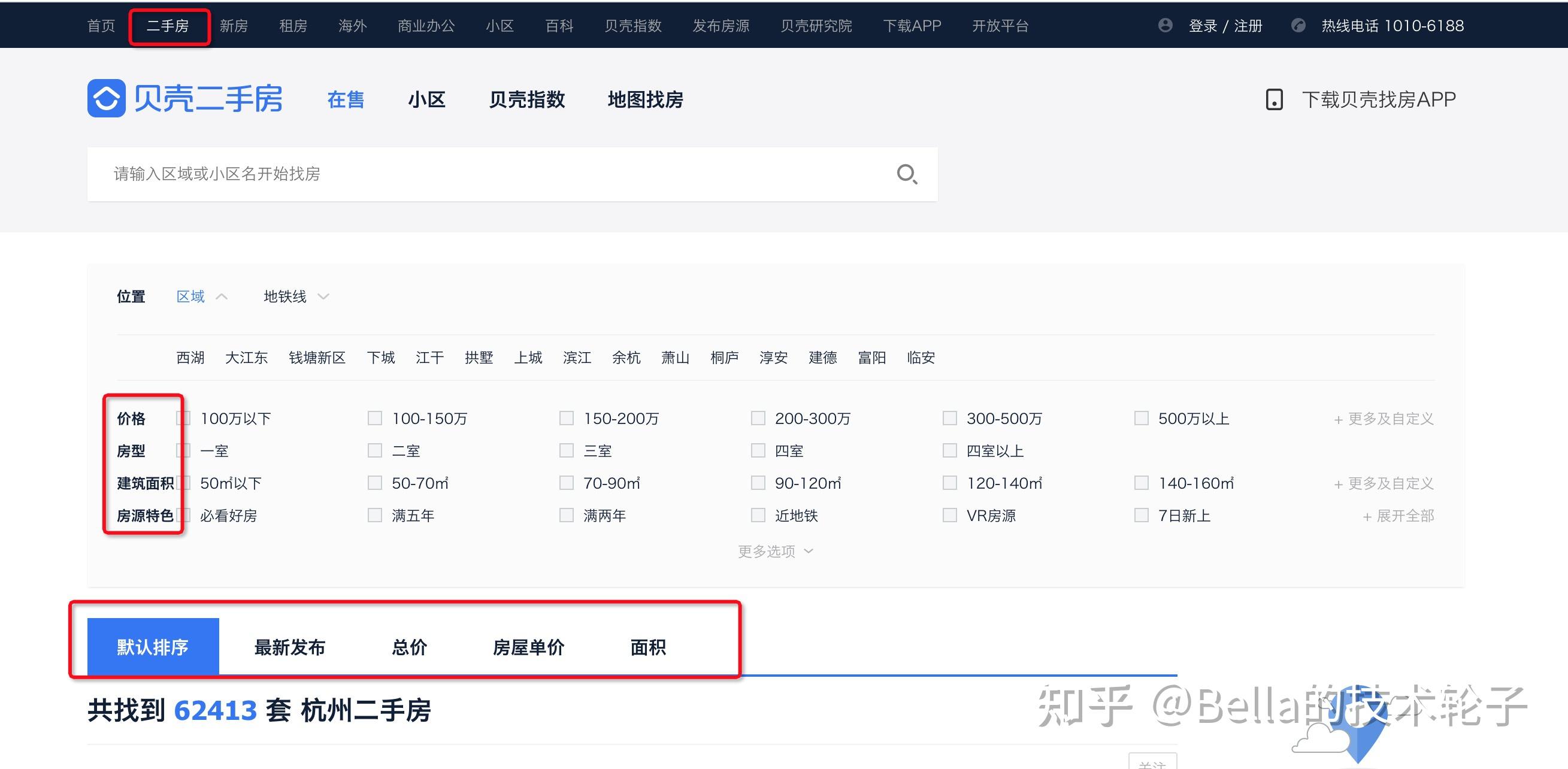Viewport: 1568px width, 769px height.
Task: Open 更多及自定义 for building area
Action: point(1384,483)
